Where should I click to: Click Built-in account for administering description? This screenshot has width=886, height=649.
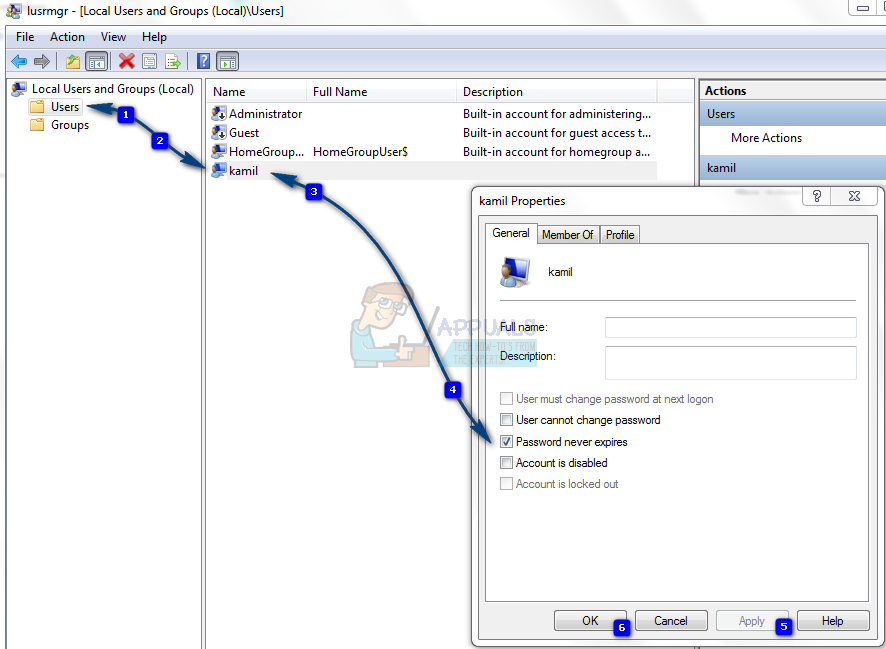pos(557,114)
